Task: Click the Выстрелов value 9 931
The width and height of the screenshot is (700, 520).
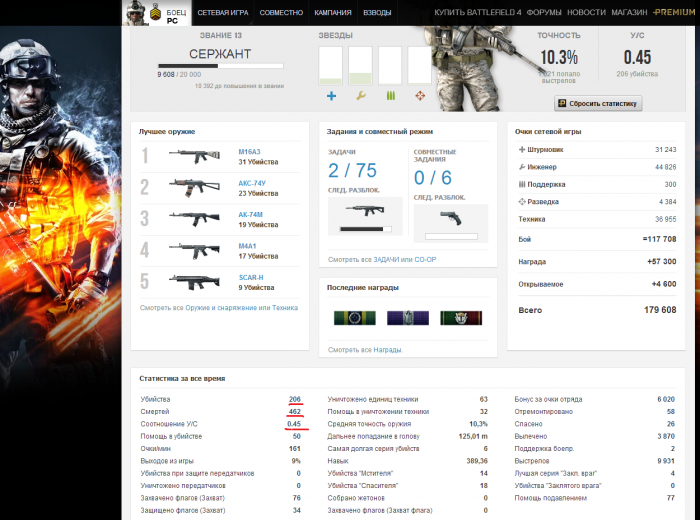Action: coord(666,461)
